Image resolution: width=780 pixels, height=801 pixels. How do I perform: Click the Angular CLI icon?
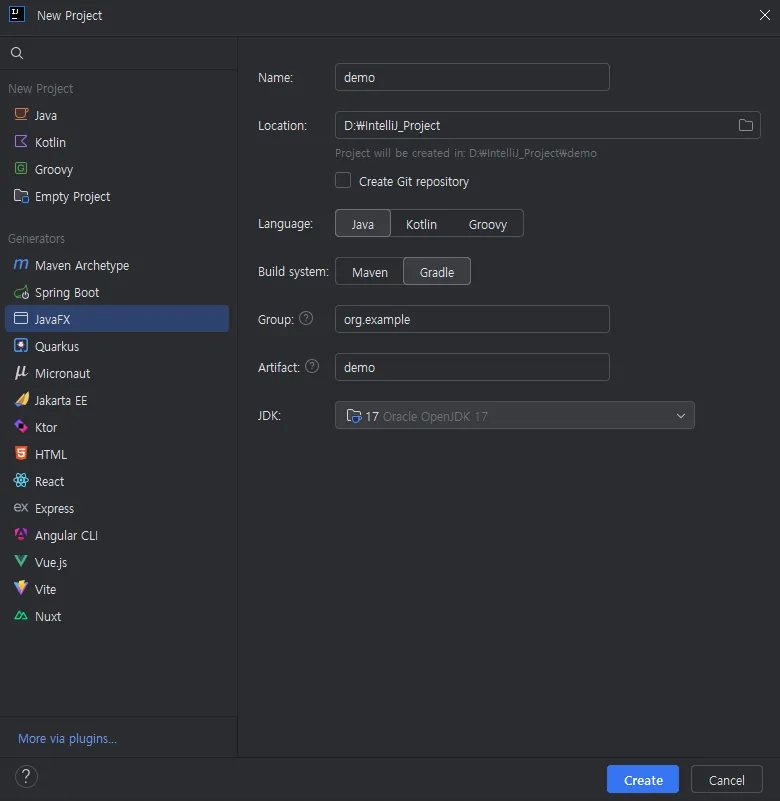tap(21, 534)
